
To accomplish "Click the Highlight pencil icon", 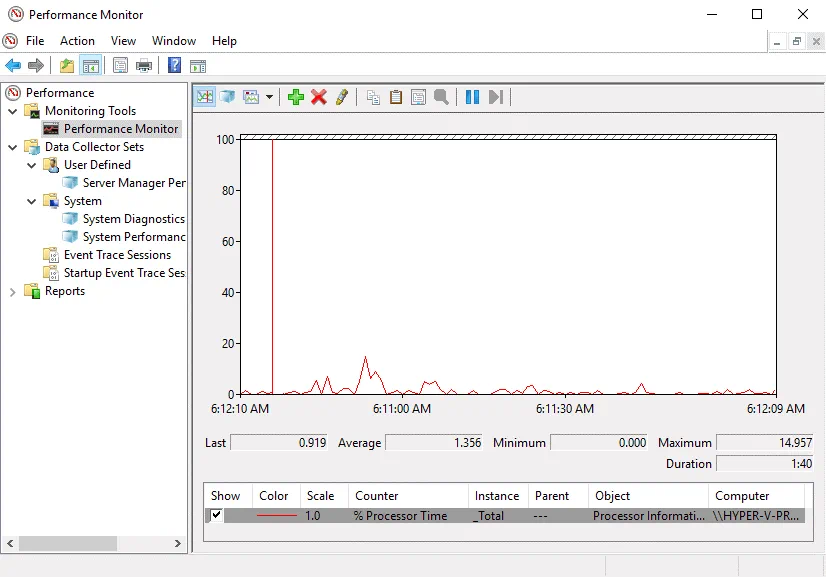I will (x=342, y=97).
